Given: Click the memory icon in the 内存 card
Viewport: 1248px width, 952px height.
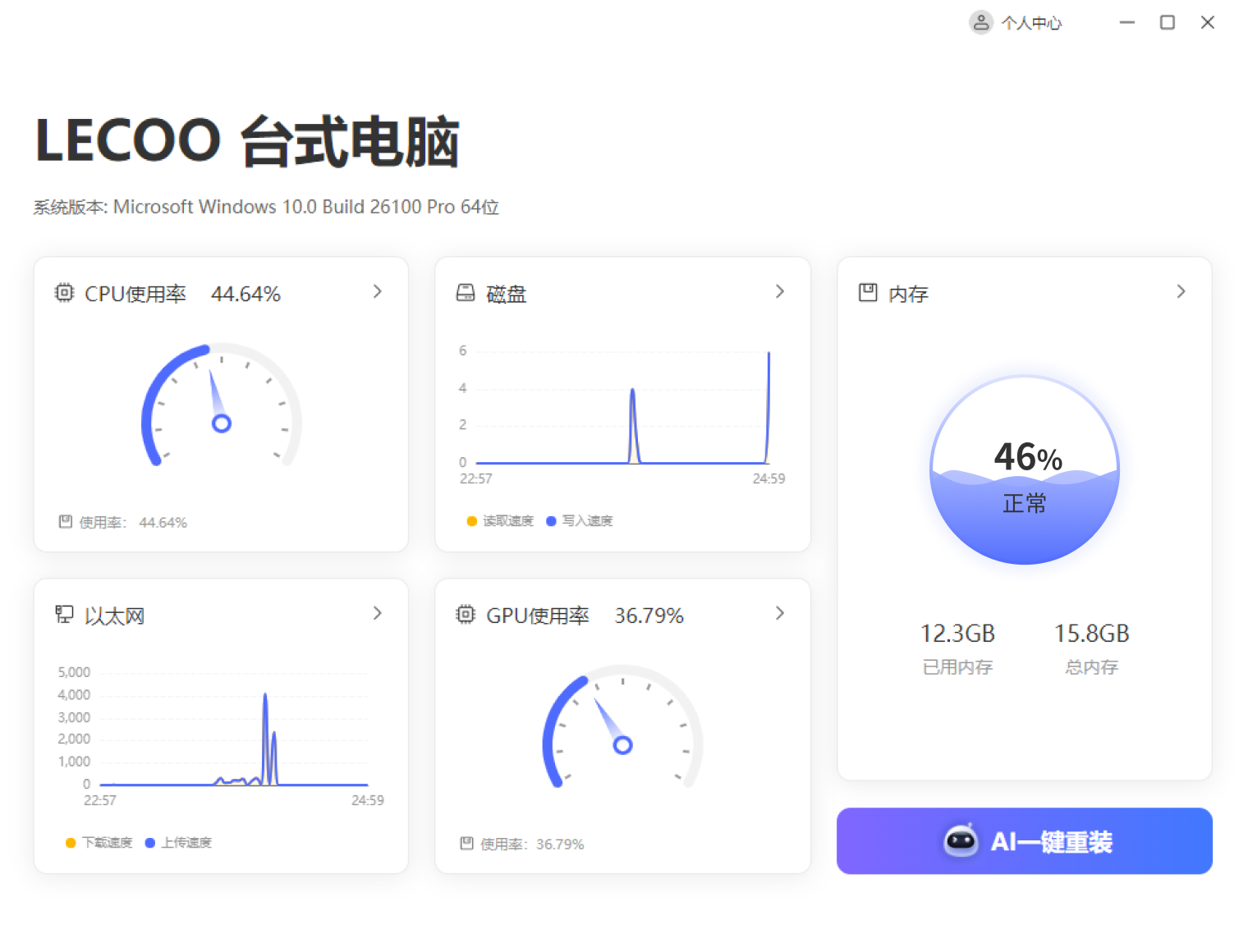Looking at the screenshot, I should click(x=868, y=293).
